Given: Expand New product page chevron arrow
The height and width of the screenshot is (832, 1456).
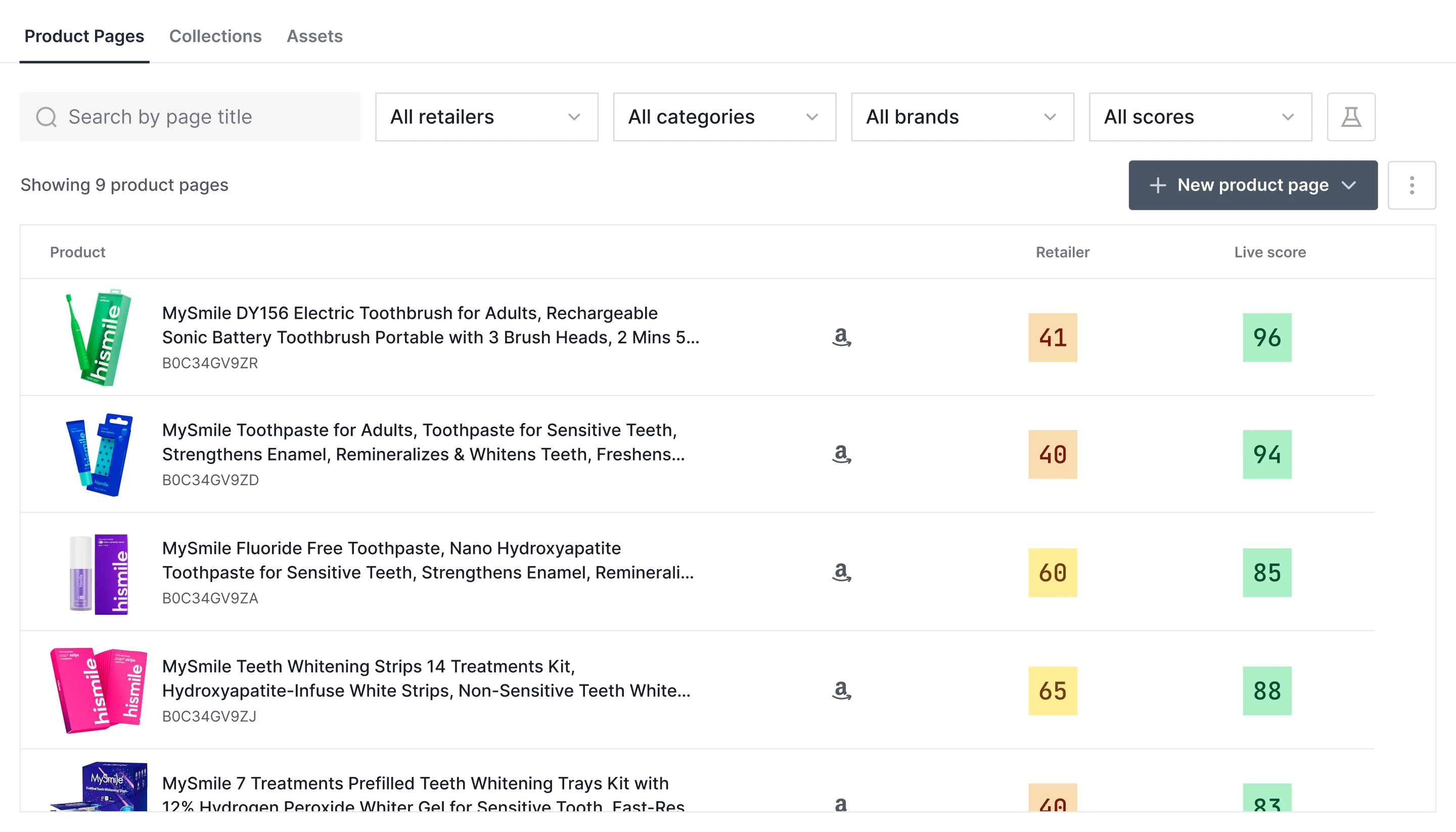Looking at the screenshot, I should 1349,185.
